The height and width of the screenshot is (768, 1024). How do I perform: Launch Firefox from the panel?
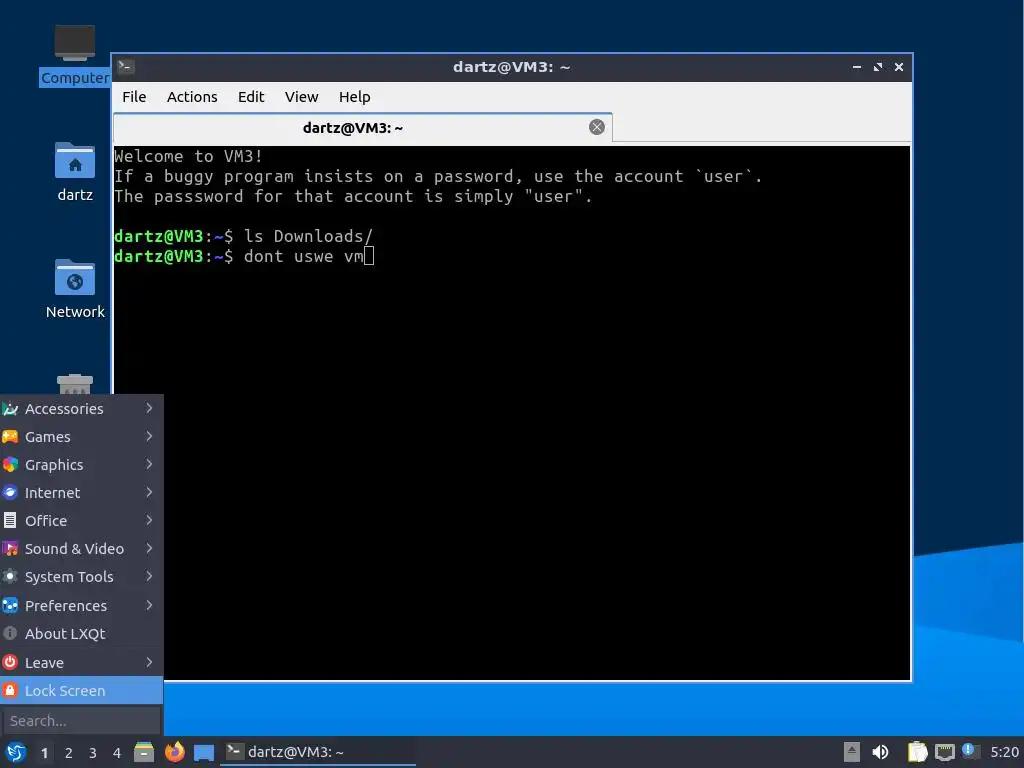[174, 752]
